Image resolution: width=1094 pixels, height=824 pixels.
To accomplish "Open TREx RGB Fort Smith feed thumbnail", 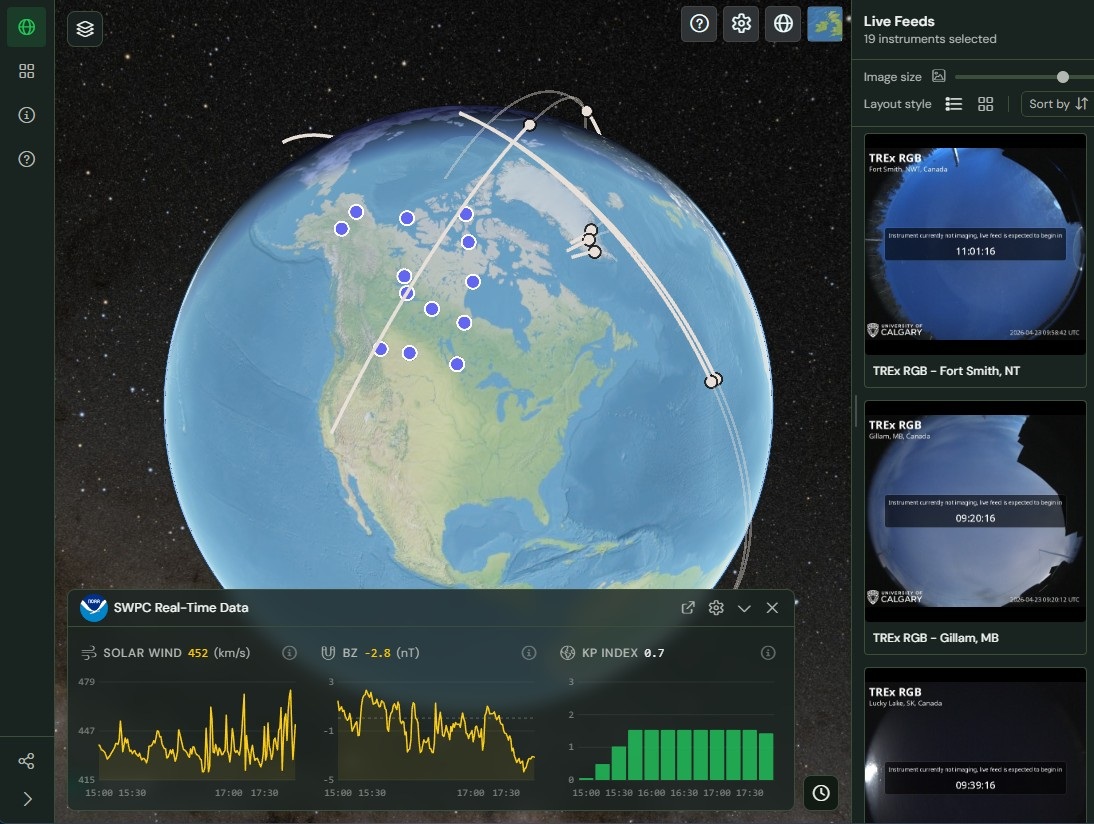I will (x=975, y=244).
